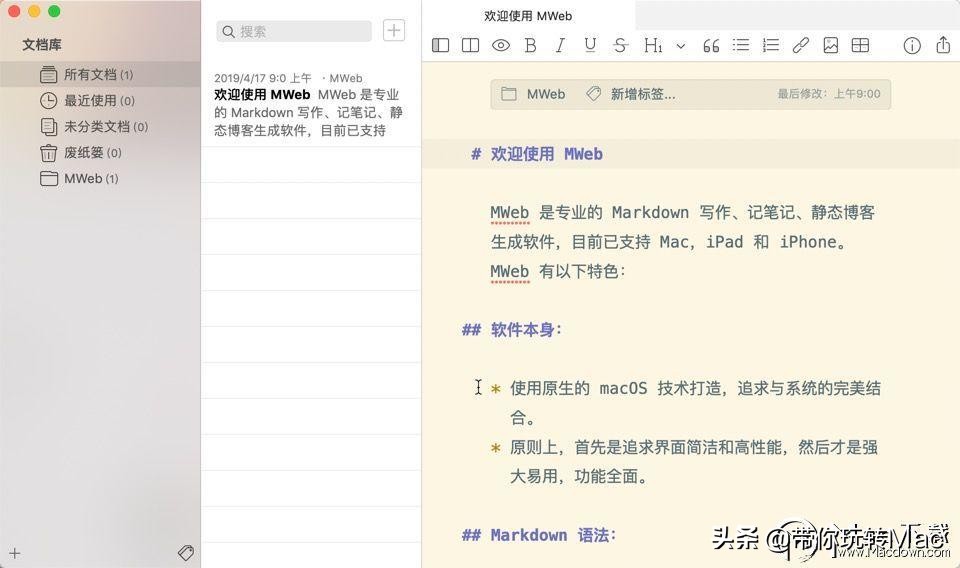Open 未分类文档 category
Viewport: 960px width, 568px height.
(x=100, y=127)
